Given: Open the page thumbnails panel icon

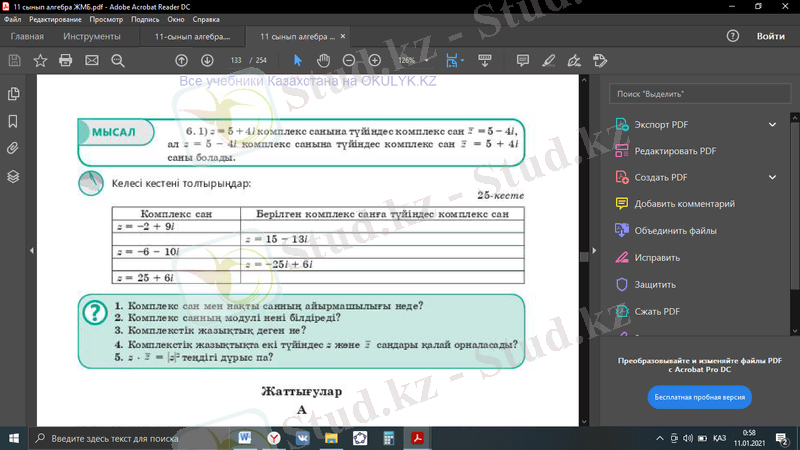Looking at the screenshot, I should (x=14, y=94).
